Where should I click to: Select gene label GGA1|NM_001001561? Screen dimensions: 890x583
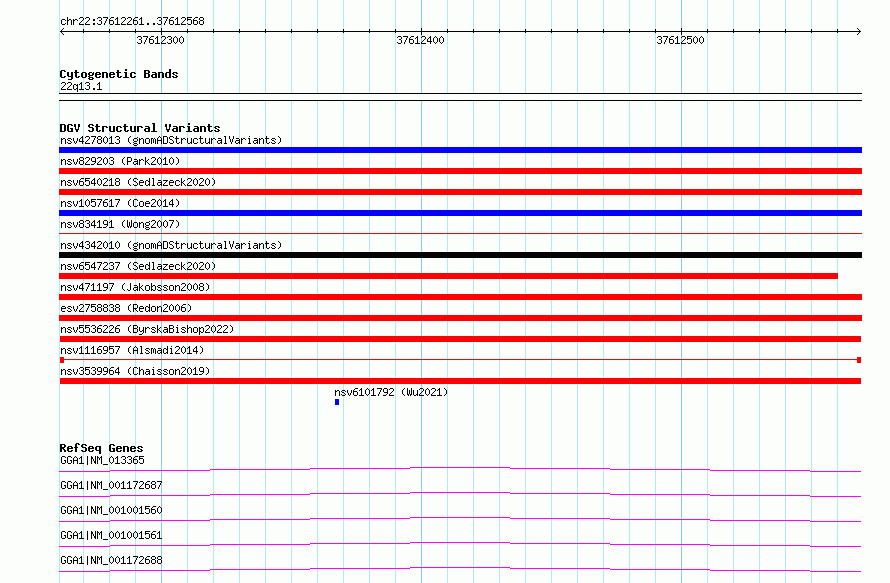[111, 535]
